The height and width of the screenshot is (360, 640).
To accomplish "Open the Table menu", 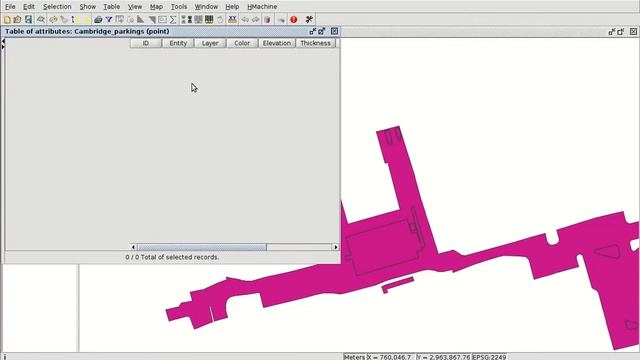I will coord(111,7).
